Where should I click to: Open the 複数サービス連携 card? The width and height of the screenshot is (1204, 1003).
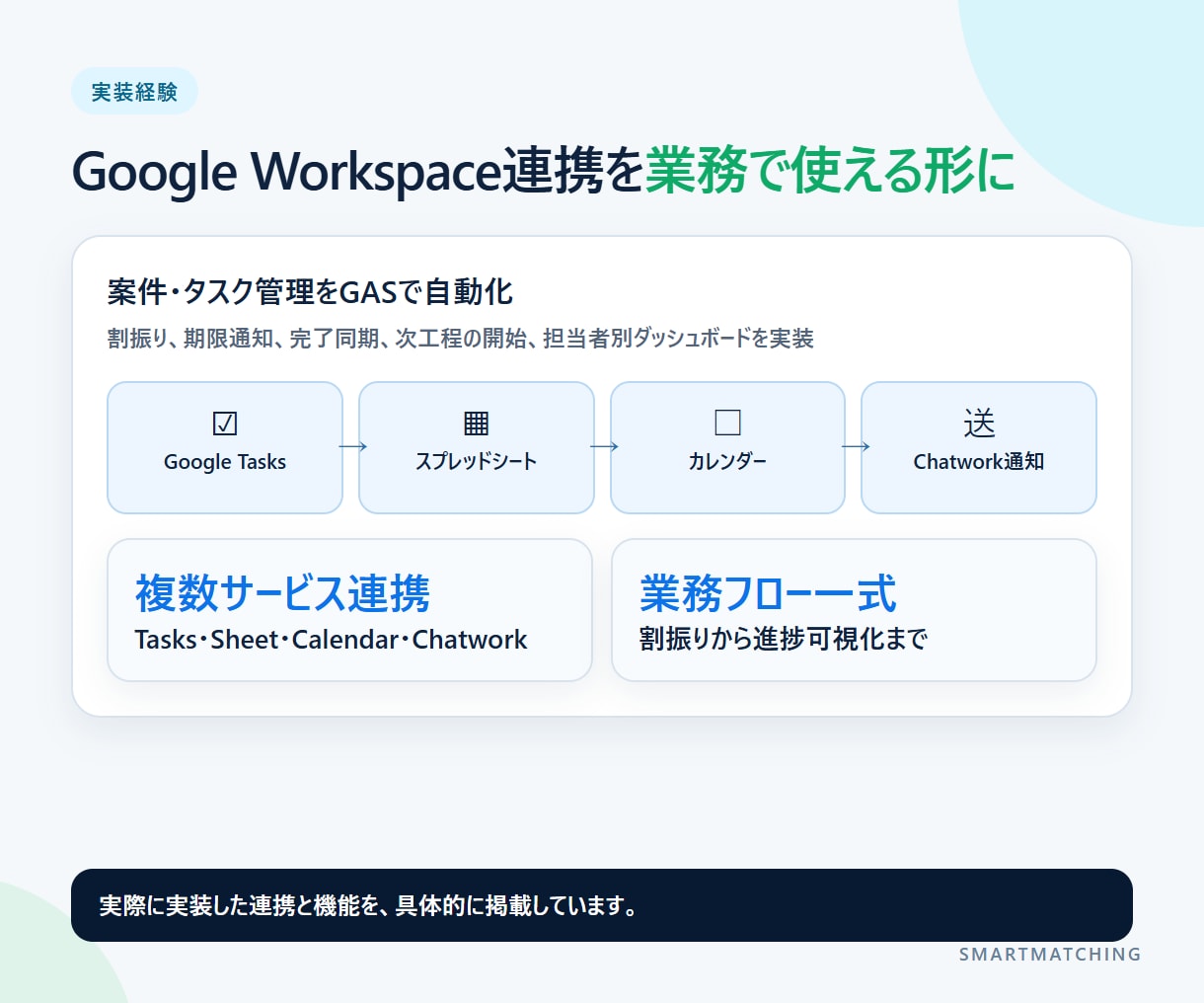[349, 610]
